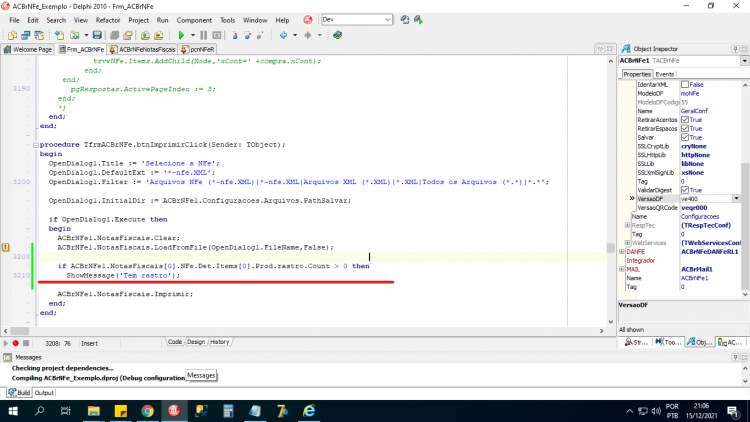Toggle RetirarAcentos checkbox
The height and width of the screenshot is (422, 750).
(685, 120)
